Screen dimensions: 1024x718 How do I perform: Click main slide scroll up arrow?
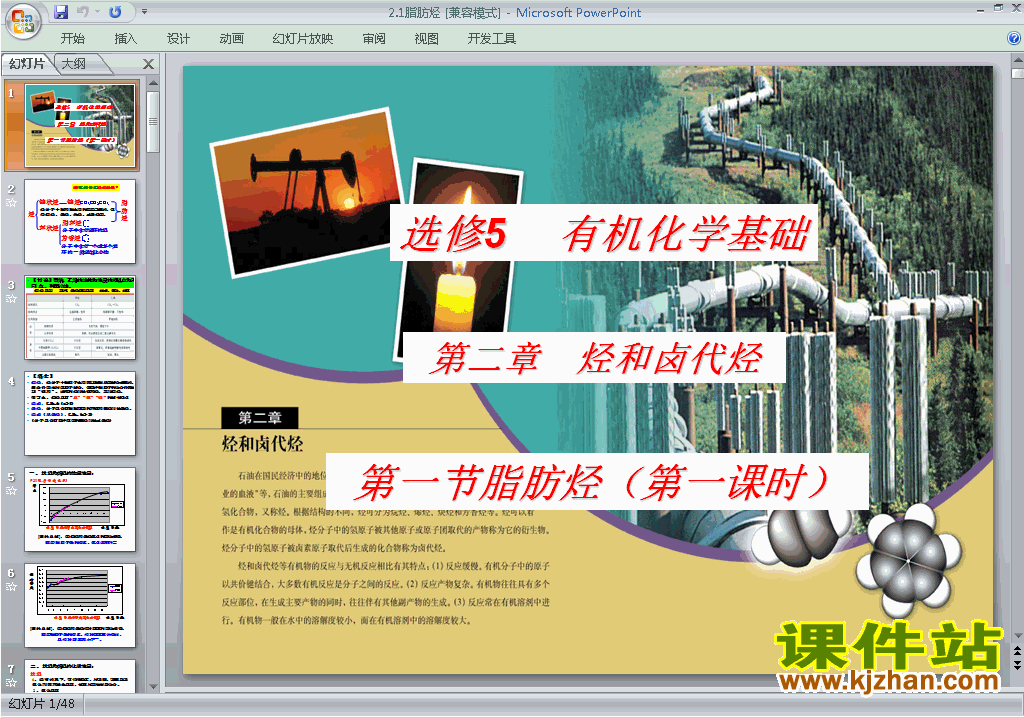(x=1017, y=59)
